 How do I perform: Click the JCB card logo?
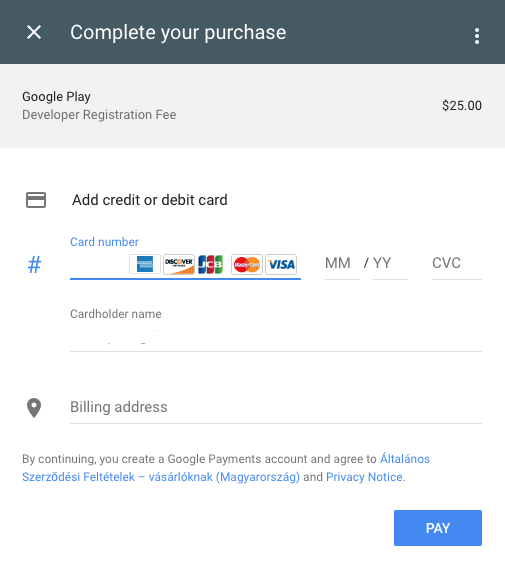pos(210,264)
